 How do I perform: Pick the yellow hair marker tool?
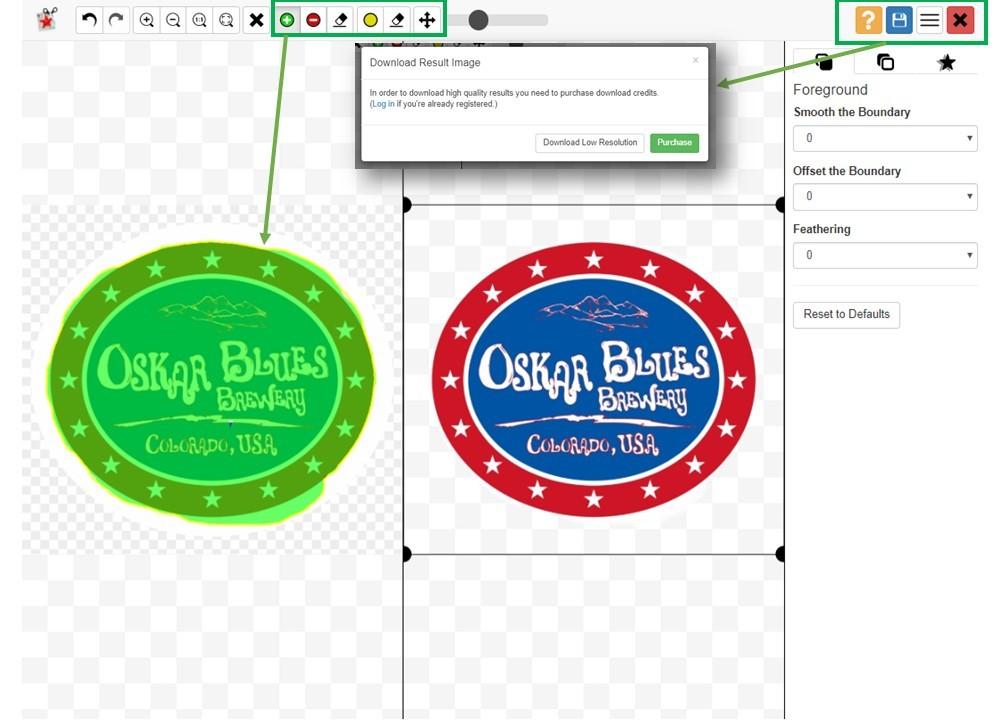[x=368, y=20]
